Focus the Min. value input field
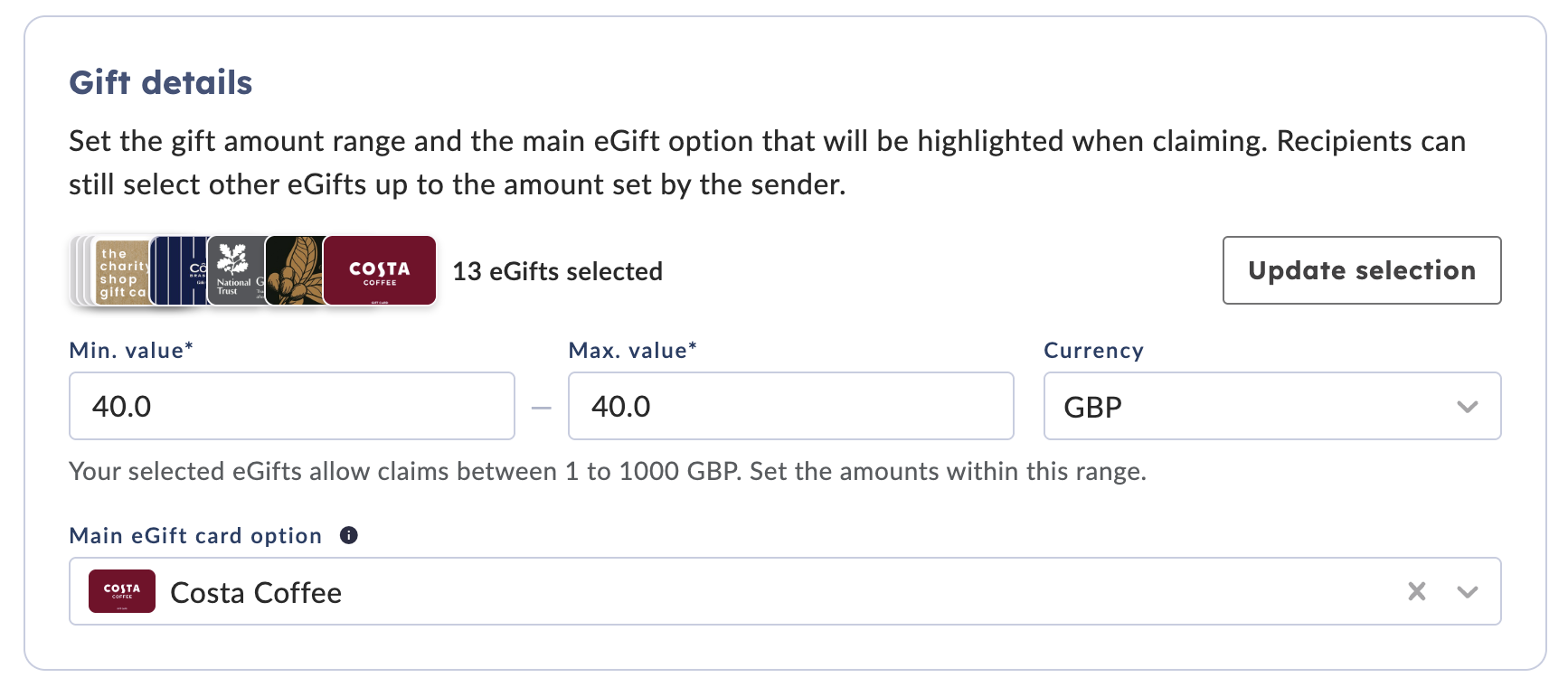1568x687 pixels. tap(292, 406)
